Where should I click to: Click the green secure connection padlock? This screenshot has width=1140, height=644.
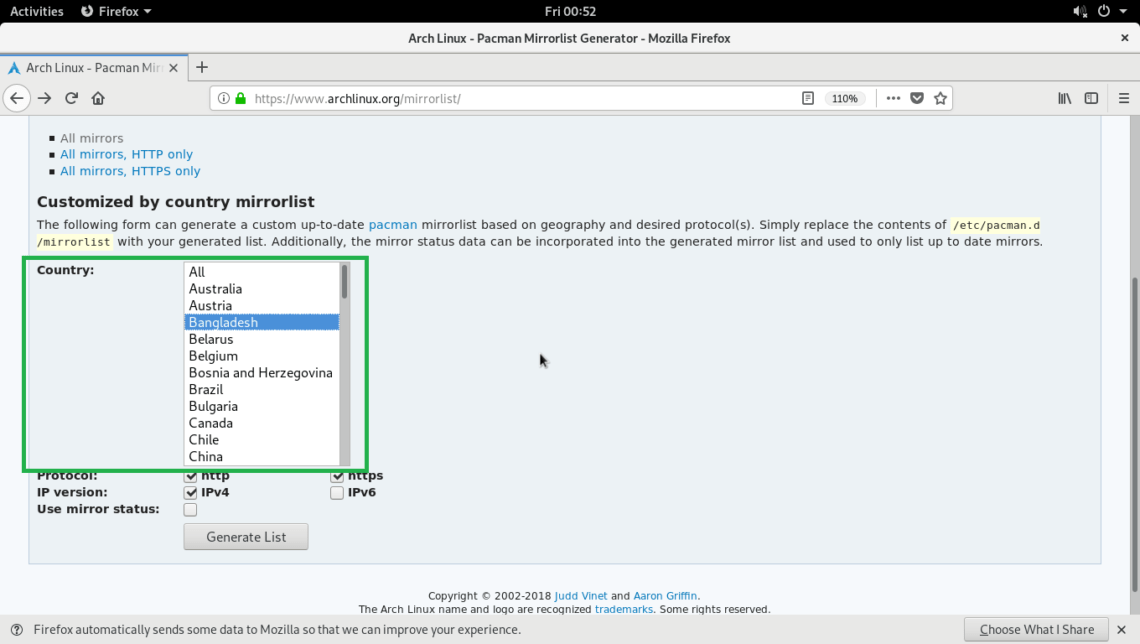coord(241,98)
